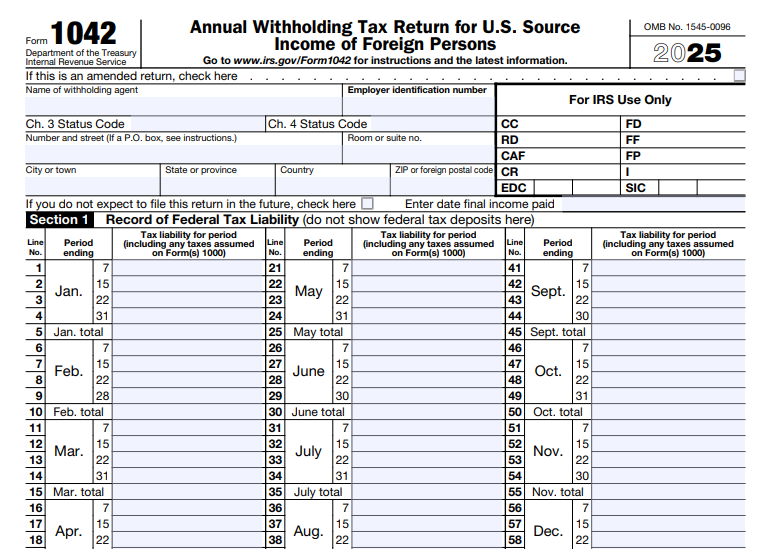771x549 pixels.
Task: Focus the Country field
Action: (333, 186)
